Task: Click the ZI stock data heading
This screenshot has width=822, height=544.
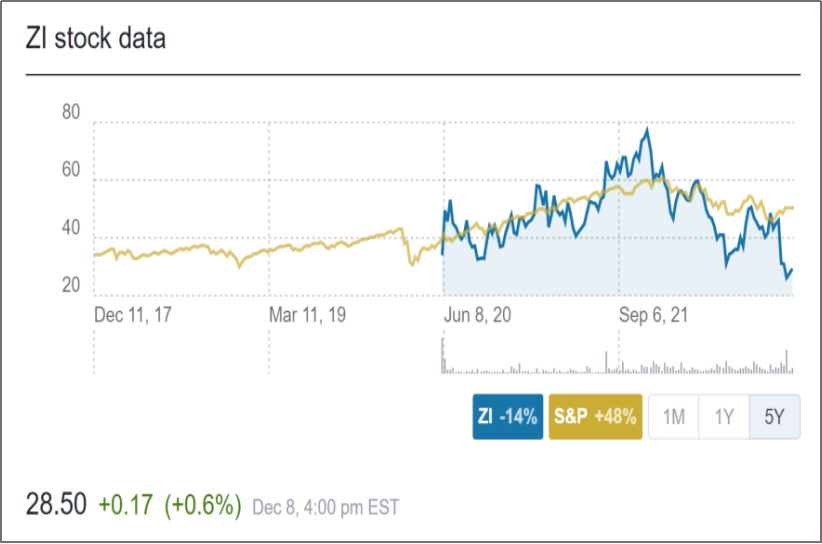Action: tap(96, 40)
